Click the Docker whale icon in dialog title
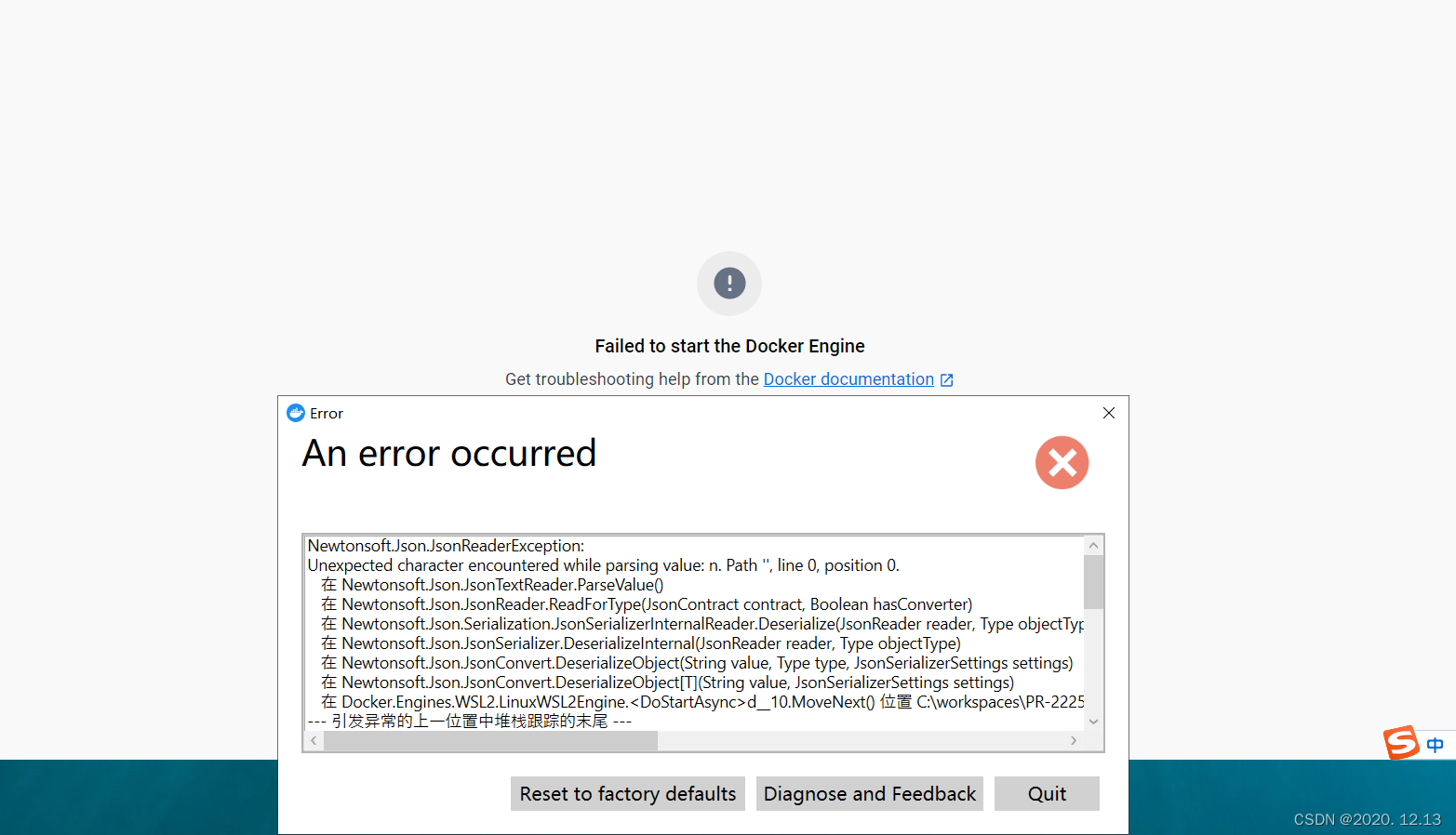The width and height of the screenshot is (1456, 835). pyautogui.click(x=296, y=413)
